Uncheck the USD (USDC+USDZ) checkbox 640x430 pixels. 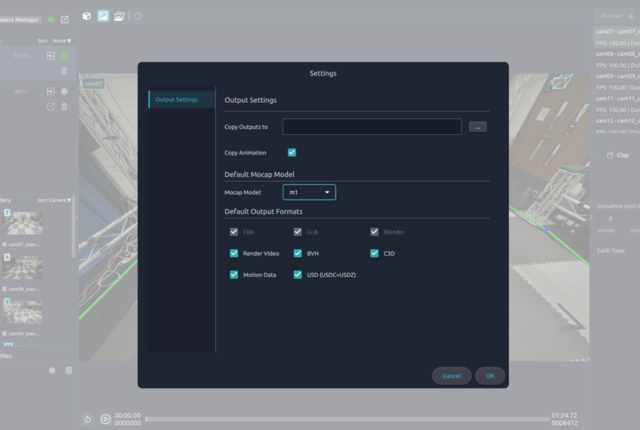[x=298, y=275]
